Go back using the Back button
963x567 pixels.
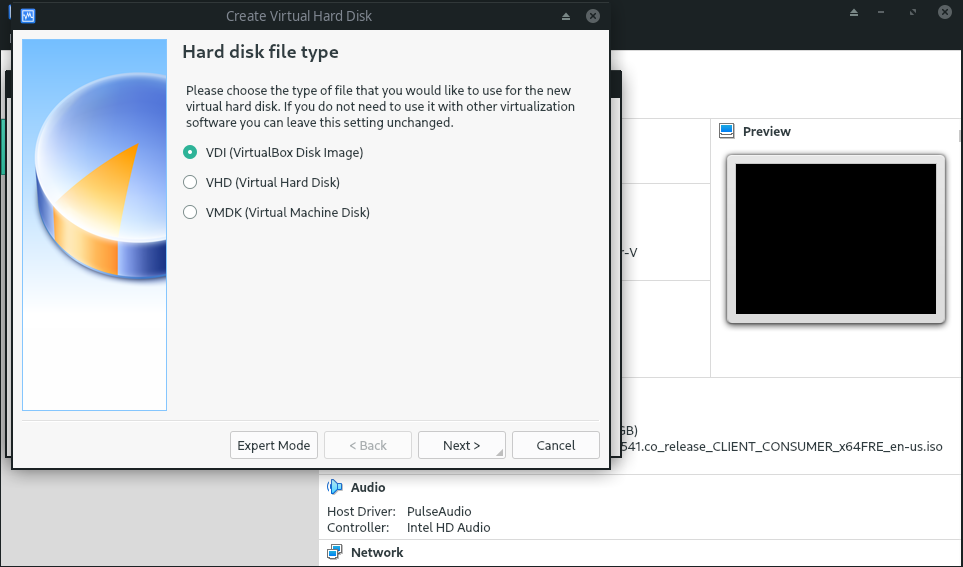[x=367, y=445]
